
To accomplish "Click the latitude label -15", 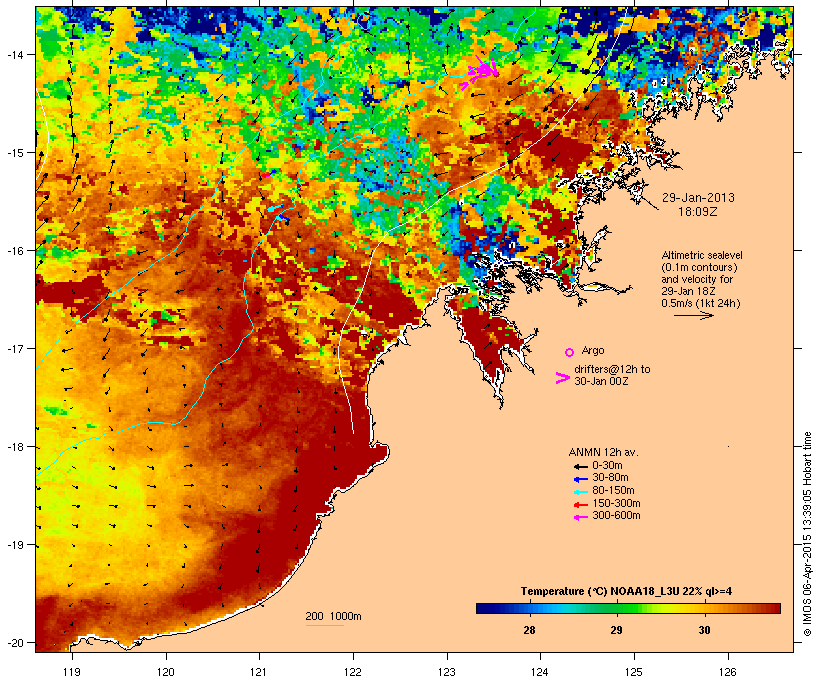I will pos(14,153).
